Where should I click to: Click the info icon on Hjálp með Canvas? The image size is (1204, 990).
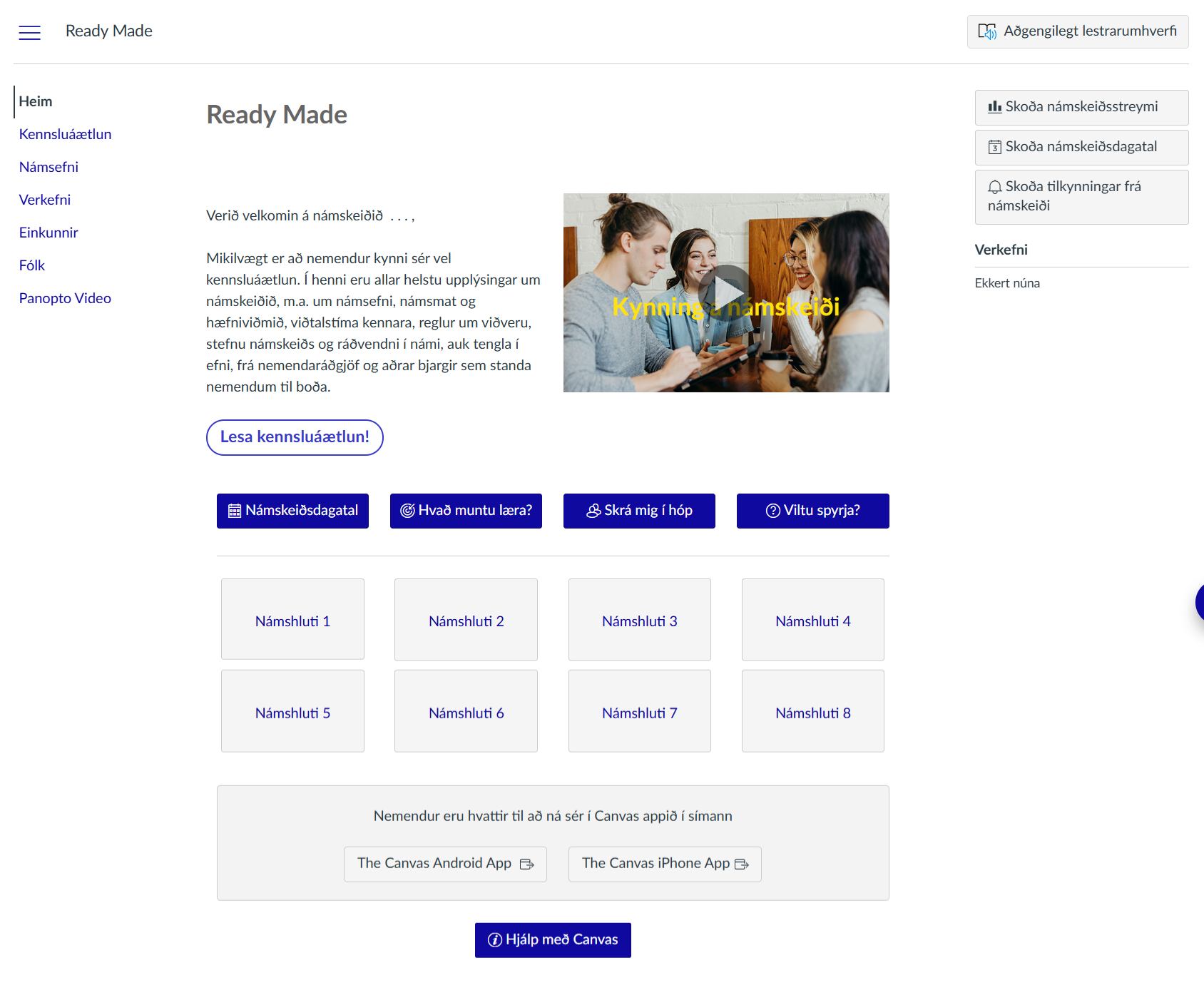pos(494,940)
